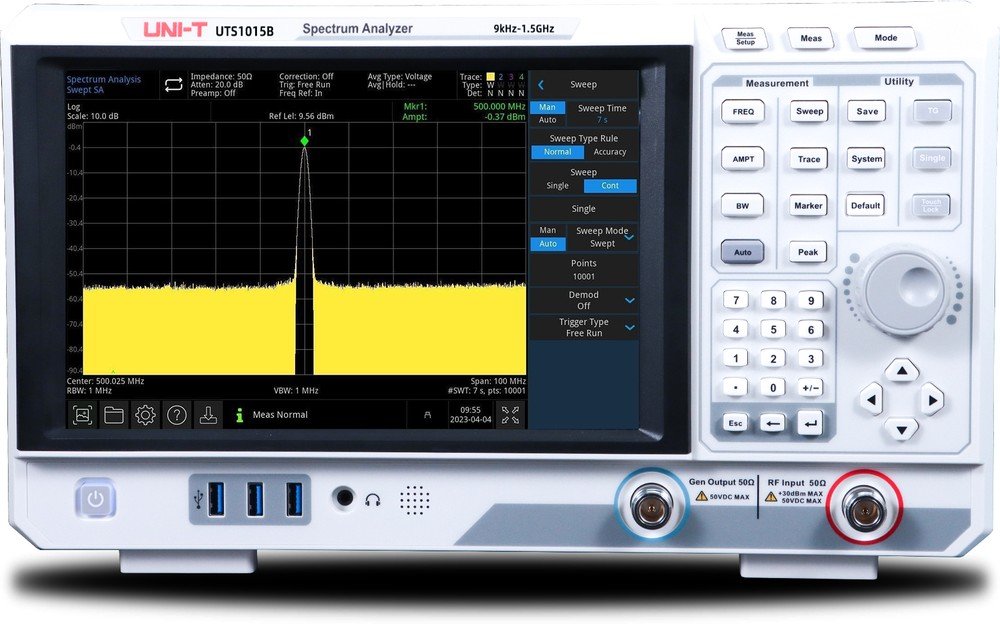
Task: Set Sweep Time to Auto
Action: (x=548, y=120)
